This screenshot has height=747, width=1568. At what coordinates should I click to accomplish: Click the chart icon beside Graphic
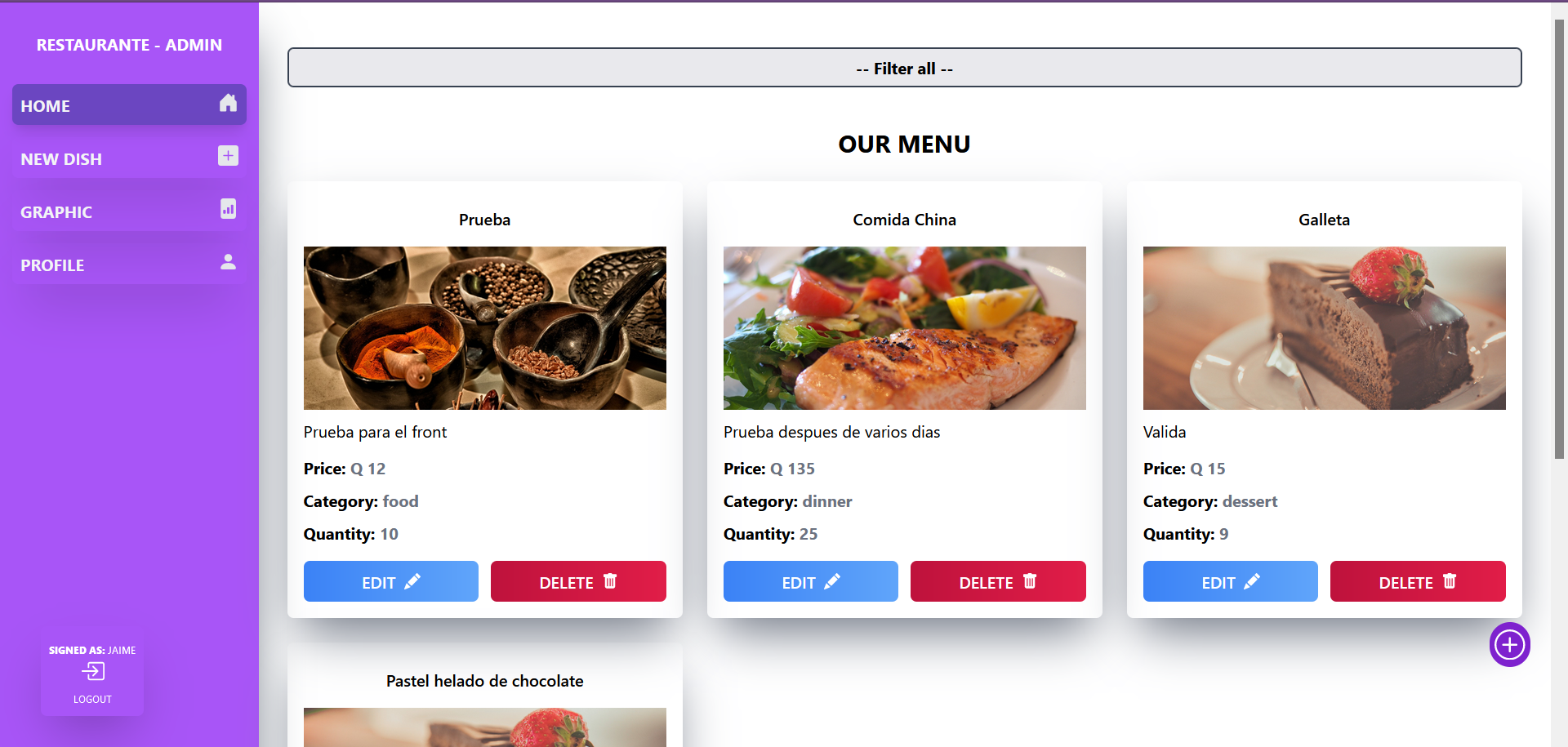tap(228, 209)
